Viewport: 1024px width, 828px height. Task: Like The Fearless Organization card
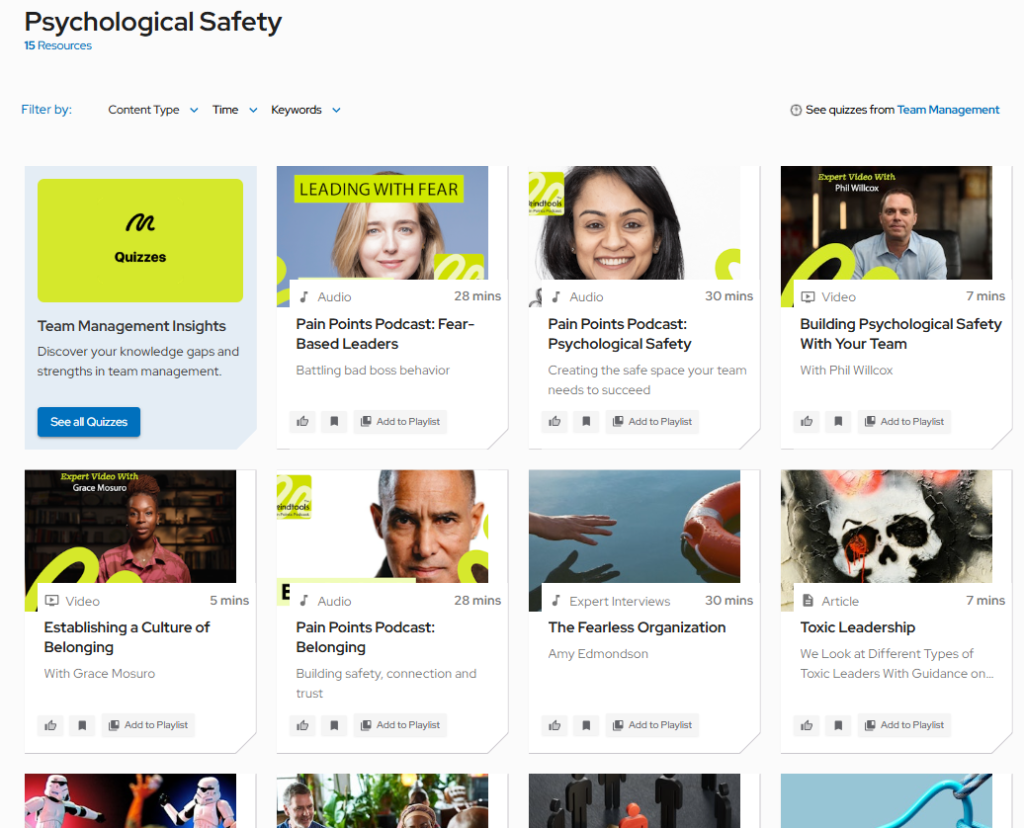[555, 725]
